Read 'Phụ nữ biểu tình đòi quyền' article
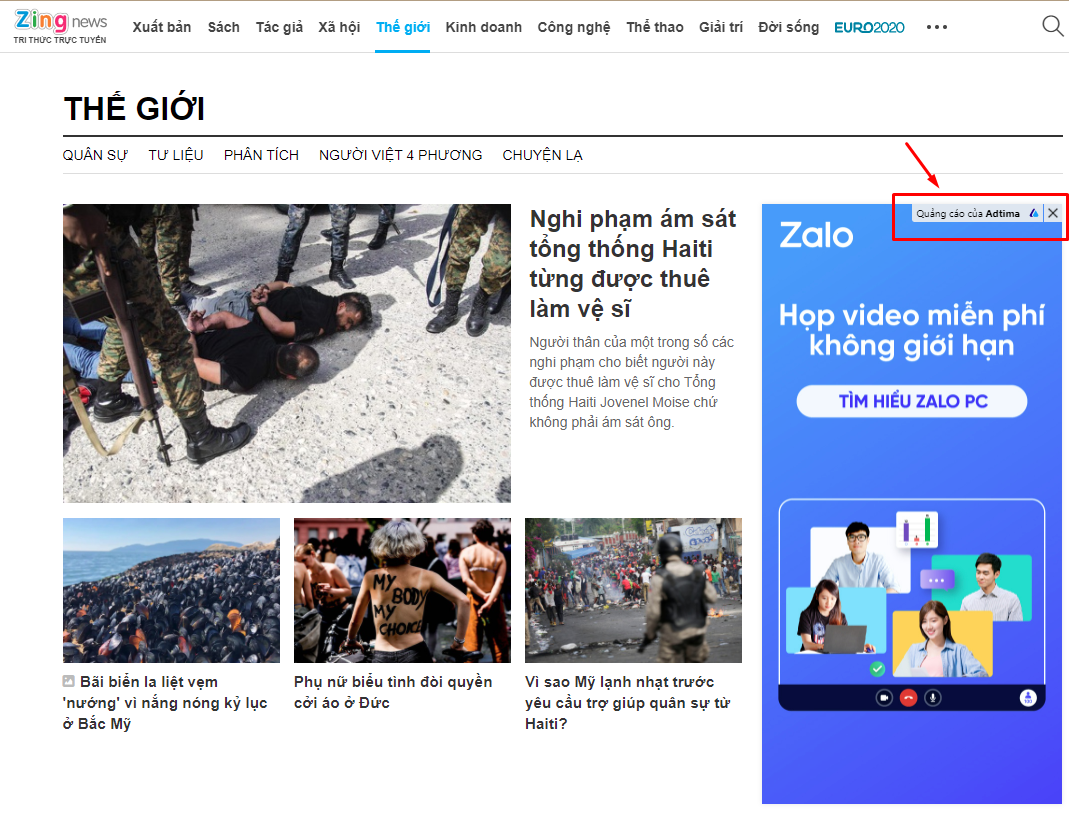The height and width of the screenshot is (816, 1069). coord(393,693)
